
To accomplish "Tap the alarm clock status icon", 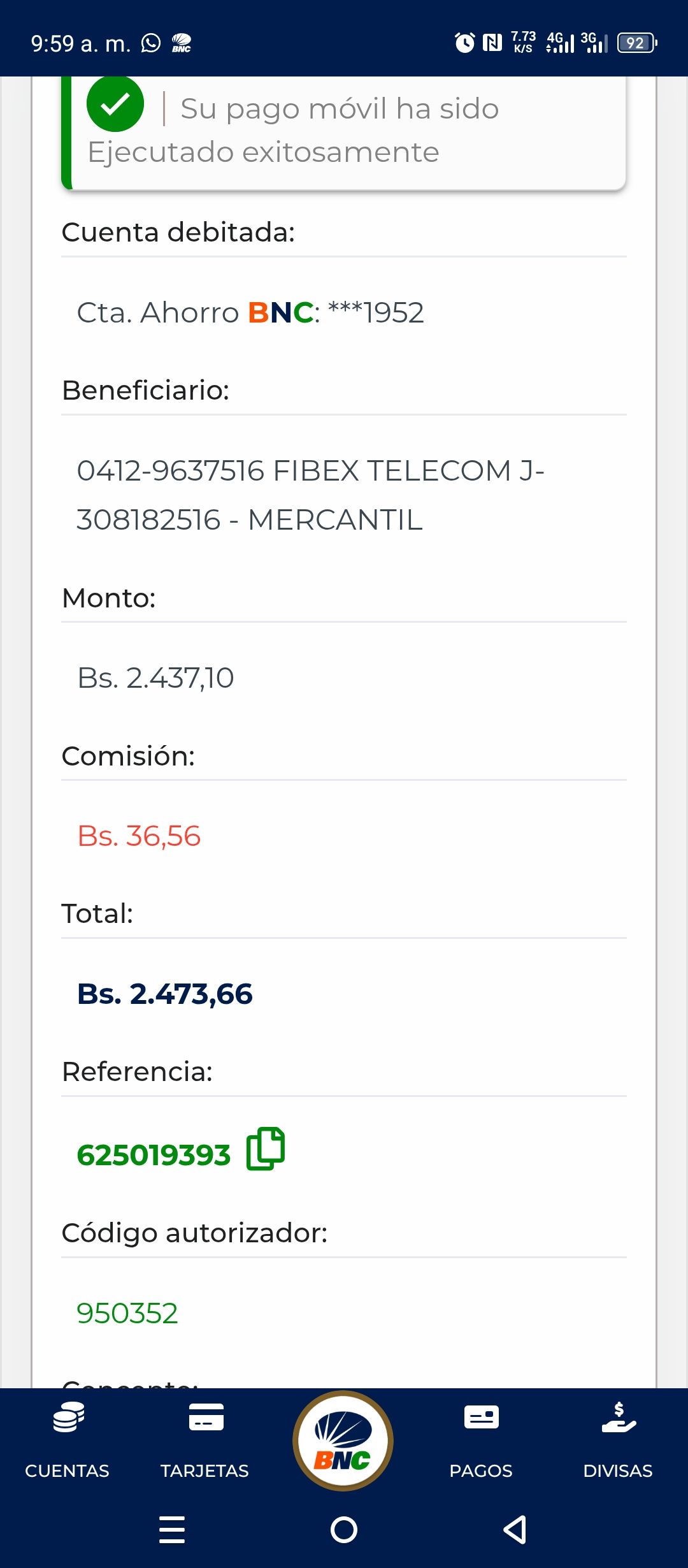I will 464,43.
